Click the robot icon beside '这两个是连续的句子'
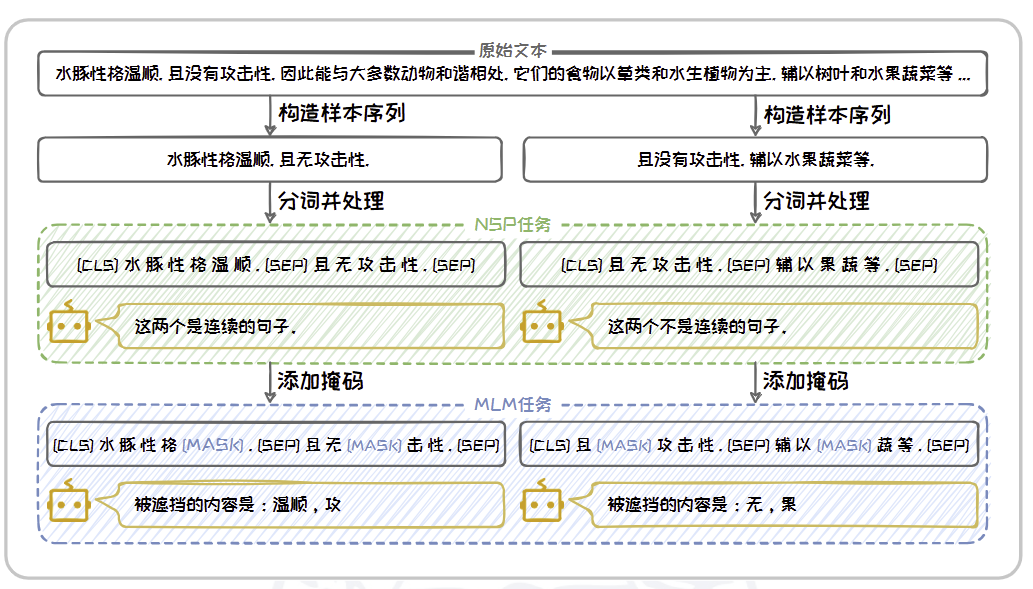The image size is (1033, 589). [x=69, y=325]
